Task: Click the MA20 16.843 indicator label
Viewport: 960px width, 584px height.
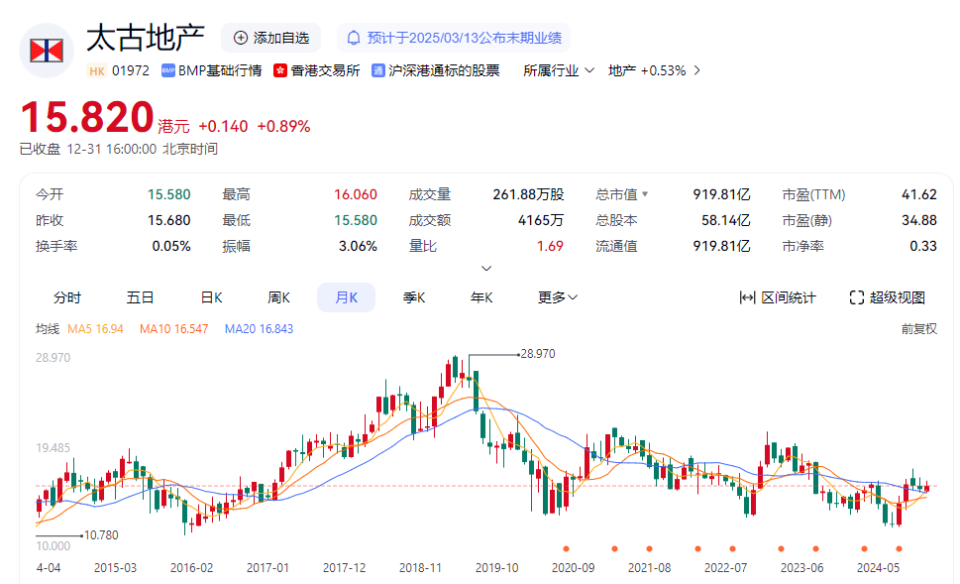Action: pyautogui.click(x=259, y=329)
